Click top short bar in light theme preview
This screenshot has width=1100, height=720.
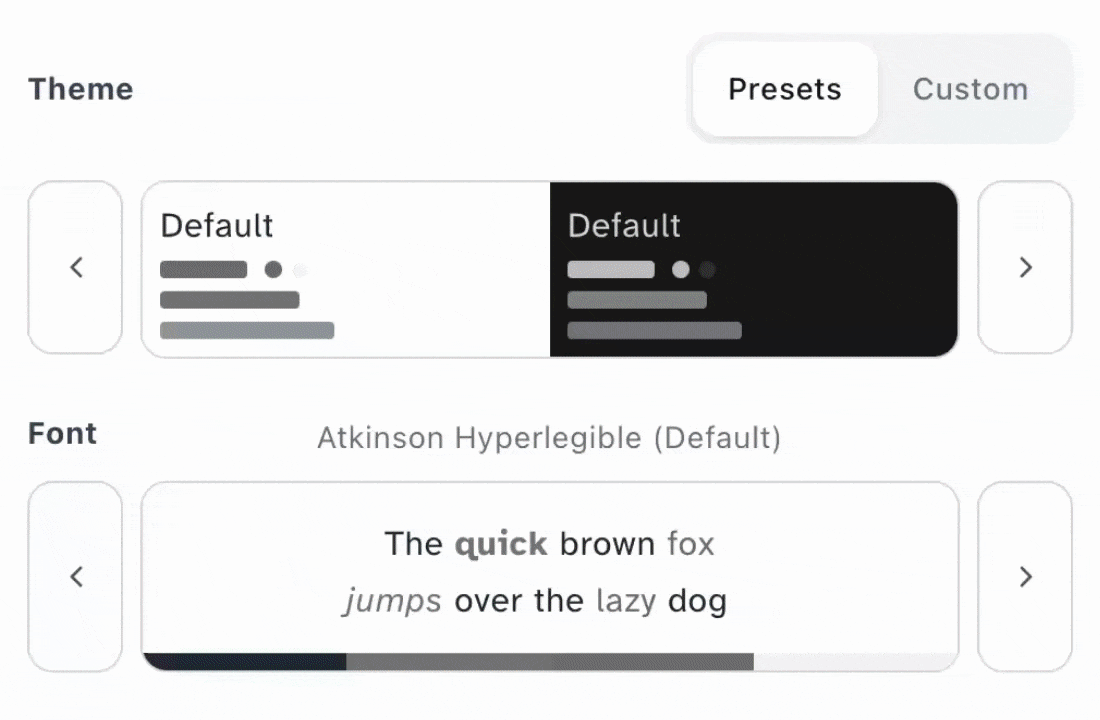(x=203, y=269)
